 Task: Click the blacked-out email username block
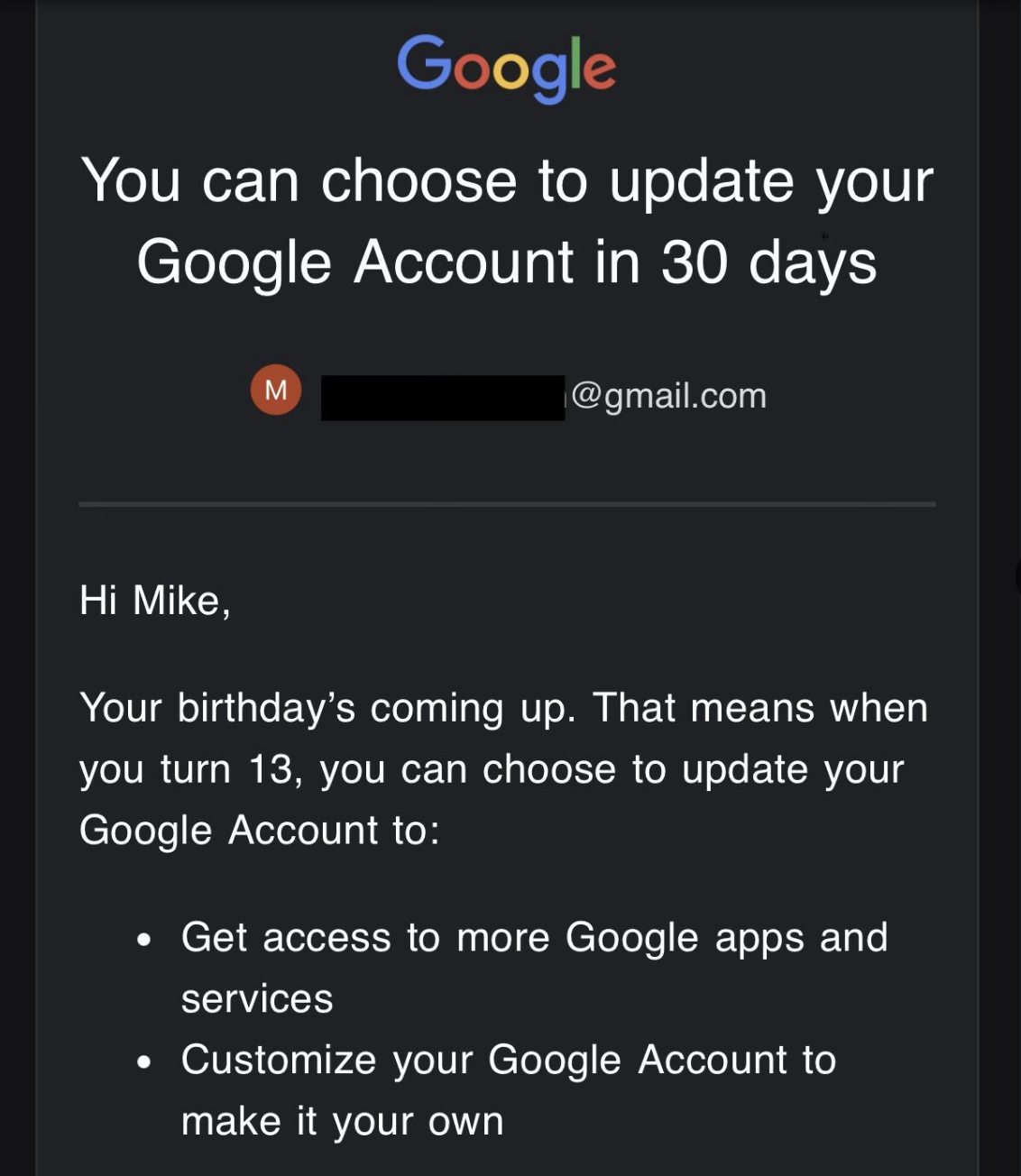(x=442, y=398)
